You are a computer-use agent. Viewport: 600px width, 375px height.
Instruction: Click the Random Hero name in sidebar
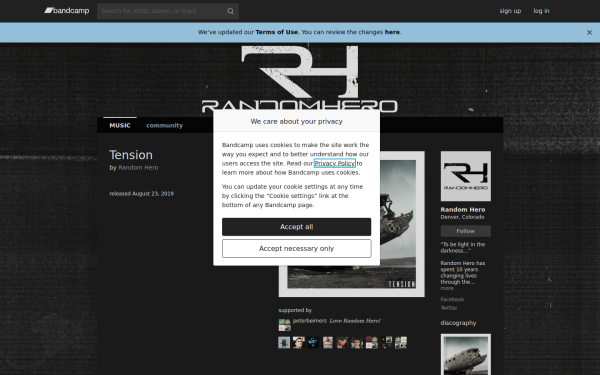[463, 210]
